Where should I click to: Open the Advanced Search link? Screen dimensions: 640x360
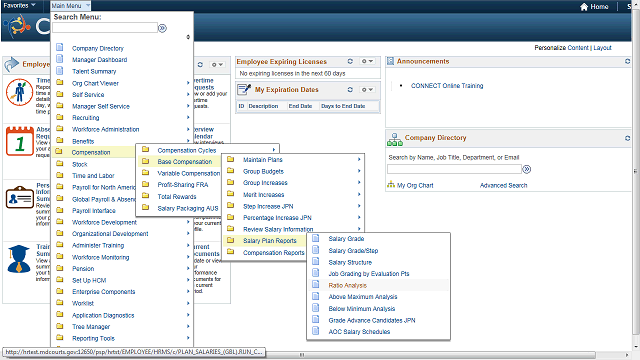pyautogui.click(x=503, y=185)
